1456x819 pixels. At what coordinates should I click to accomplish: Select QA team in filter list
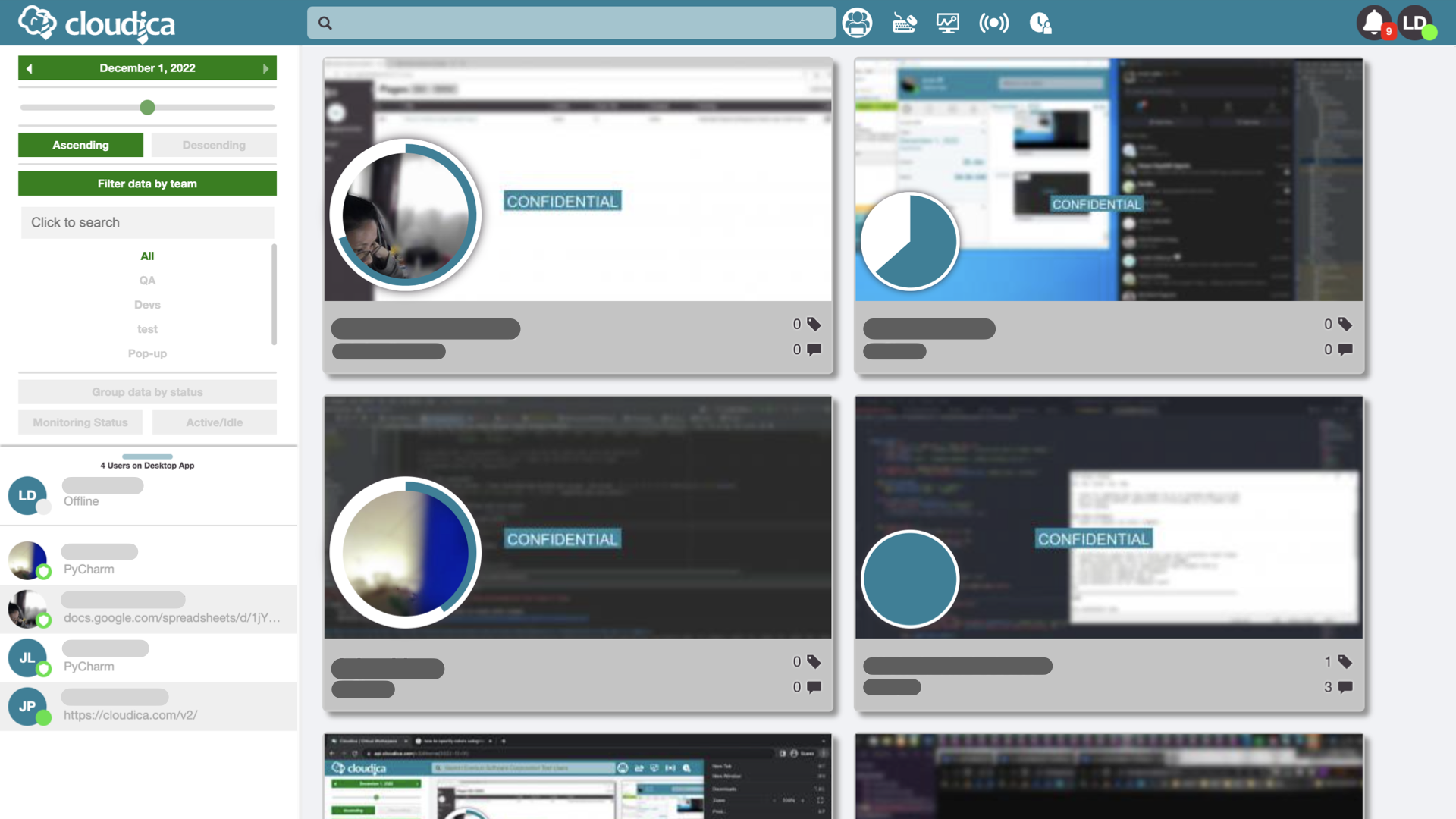147,281
